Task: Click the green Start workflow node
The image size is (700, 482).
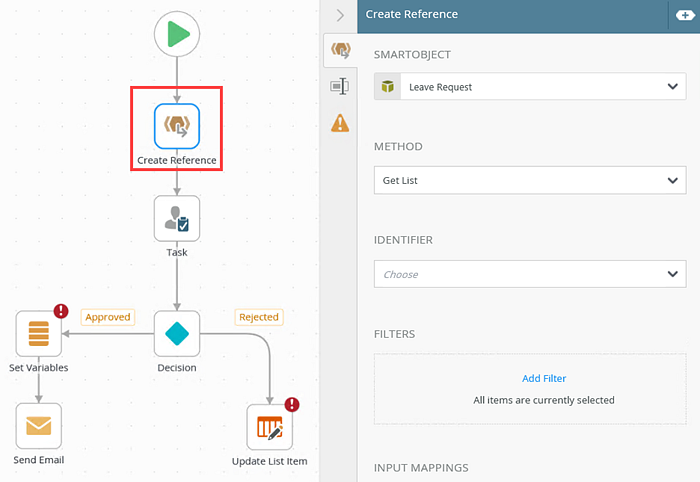Action: click(x=177, y=34)
